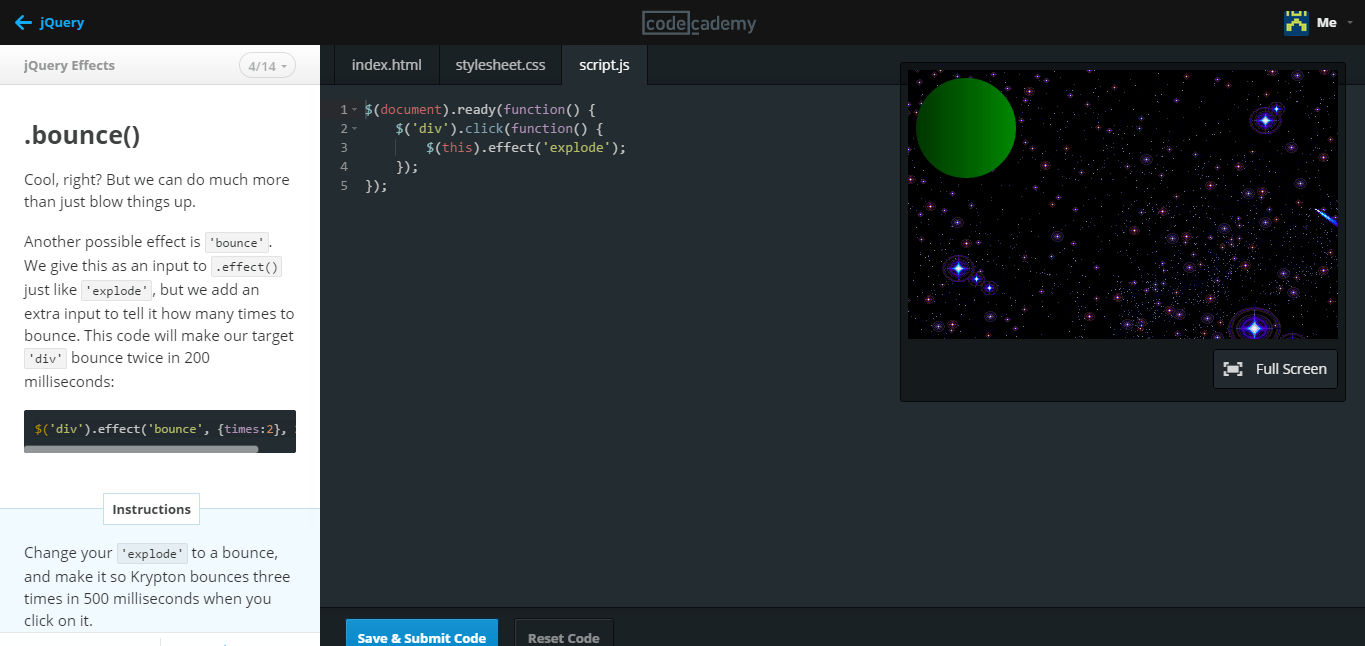Click the green Krypton planet
1365x646 pixels.
[x=966, y=128]
